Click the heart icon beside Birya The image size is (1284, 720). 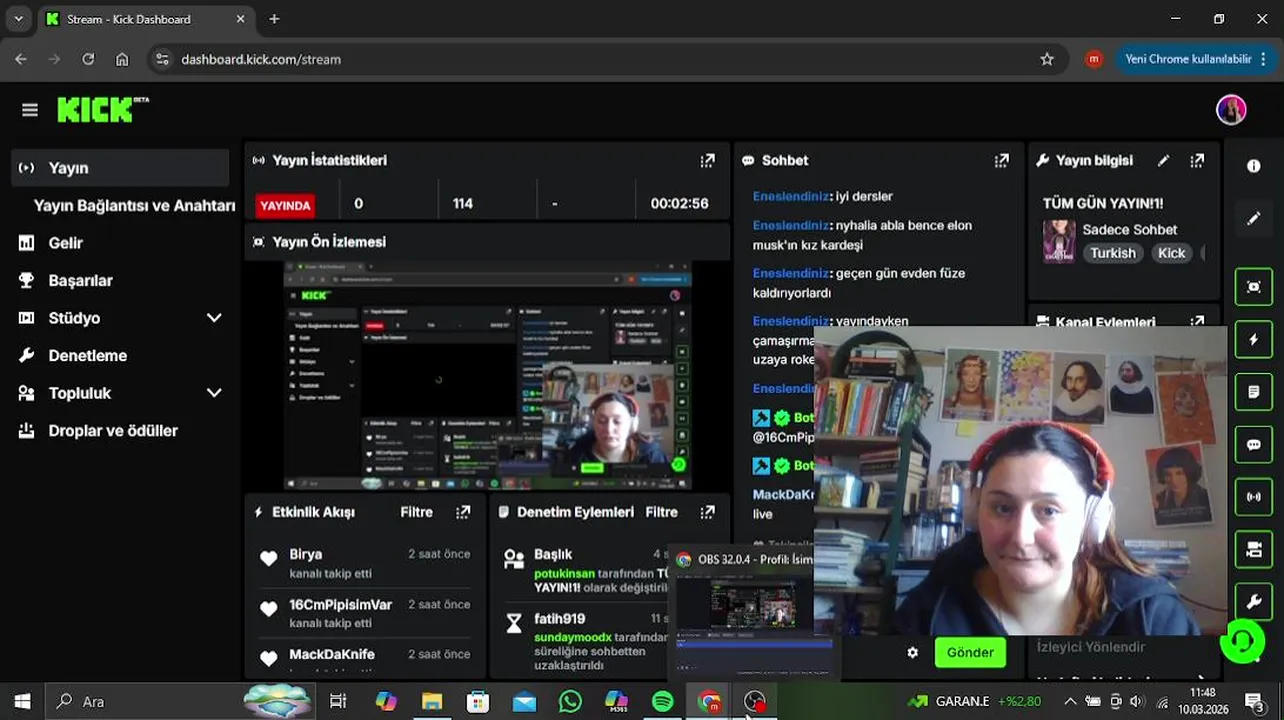click(x=268, y=559)
